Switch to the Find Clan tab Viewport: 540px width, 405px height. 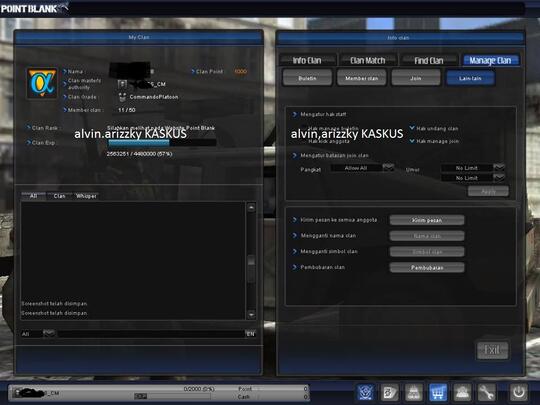click(x=429, y=60)
